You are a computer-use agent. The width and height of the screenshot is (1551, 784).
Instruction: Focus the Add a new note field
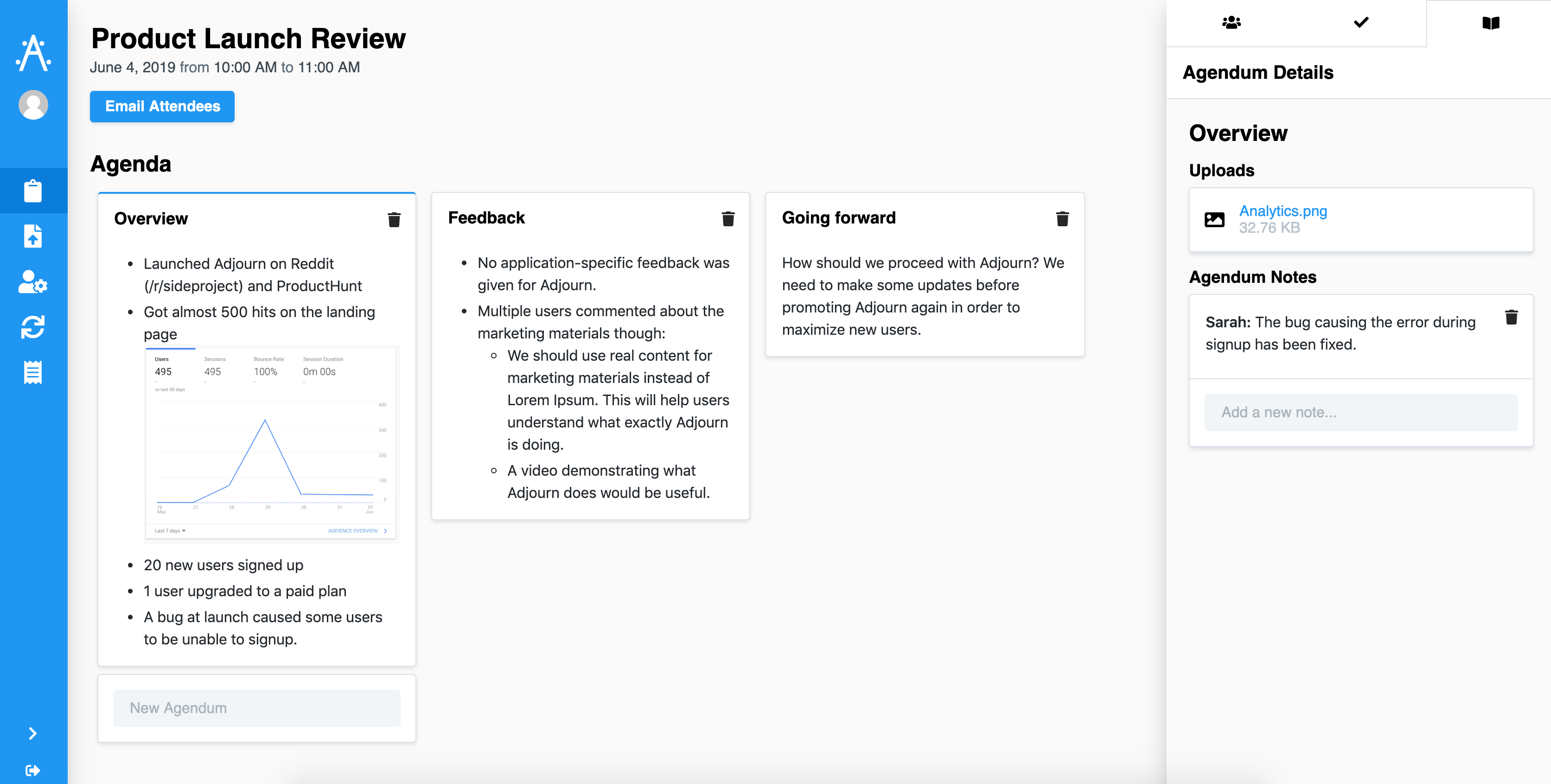coord(1360,413)
